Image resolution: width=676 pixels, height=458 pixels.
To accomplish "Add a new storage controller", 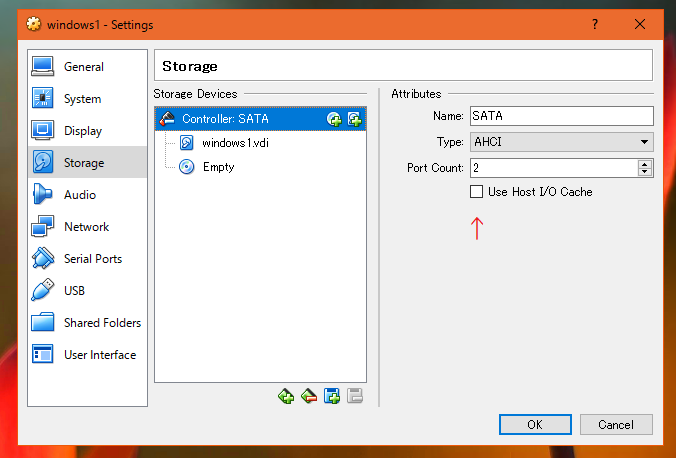I will tap(286, 395).
